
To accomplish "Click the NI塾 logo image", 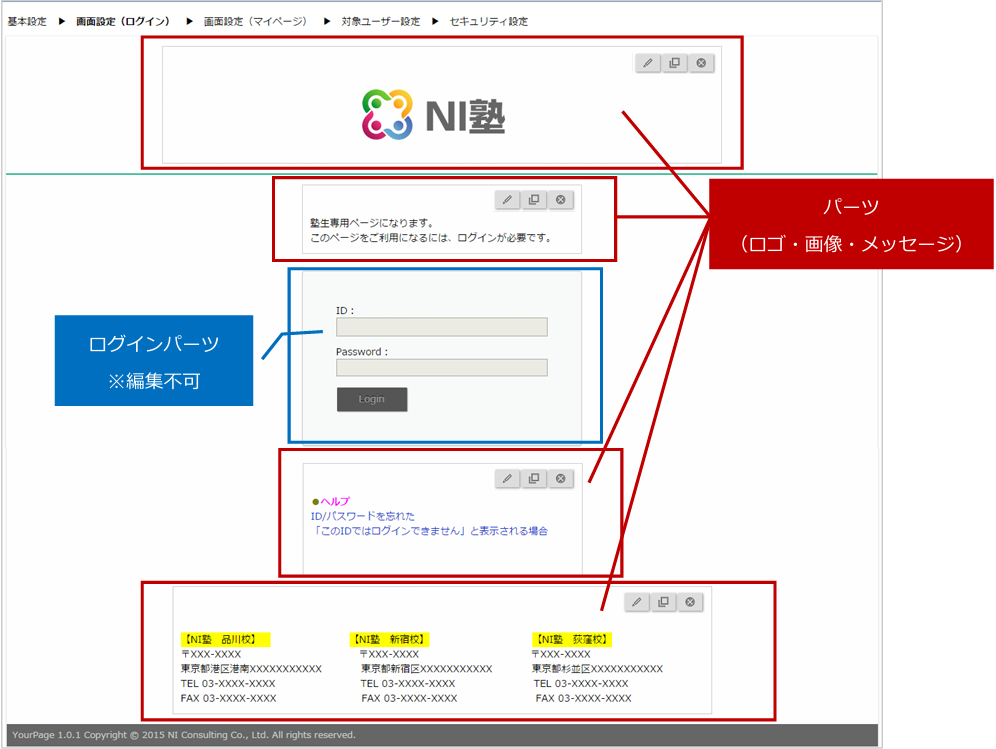I will [x=433, y=115].
